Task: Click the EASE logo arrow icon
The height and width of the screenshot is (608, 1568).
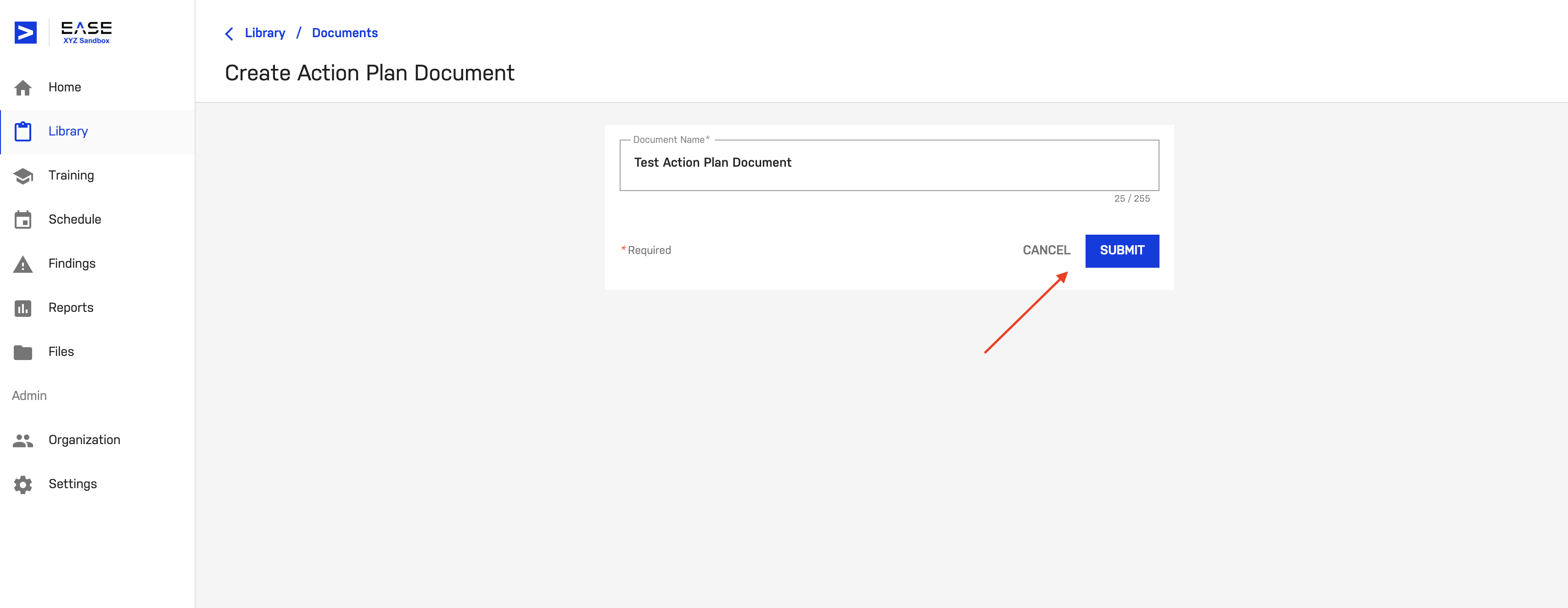Action: (x=26, y=32)
